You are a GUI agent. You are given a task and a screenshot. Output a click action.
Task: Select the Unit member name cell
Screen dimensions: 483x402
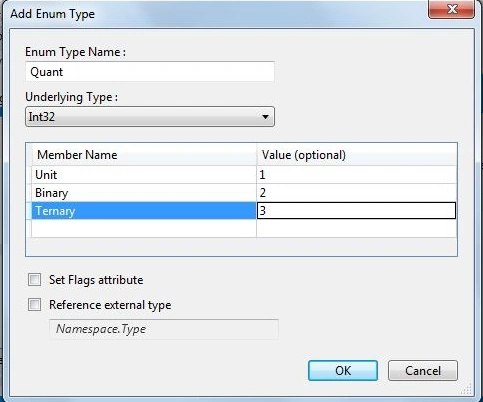144,175
